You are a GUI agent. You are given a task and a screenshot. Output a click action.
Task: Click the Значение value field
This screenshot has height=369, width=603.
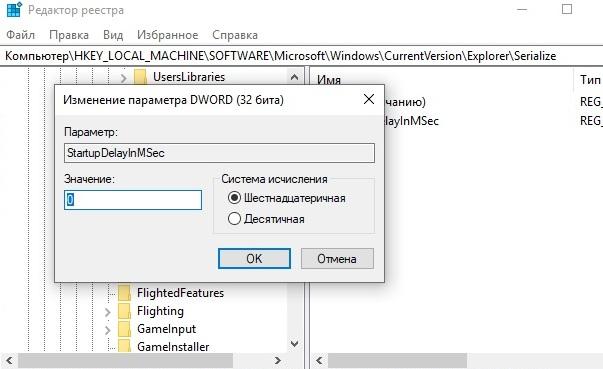click(x=133, y=200)
